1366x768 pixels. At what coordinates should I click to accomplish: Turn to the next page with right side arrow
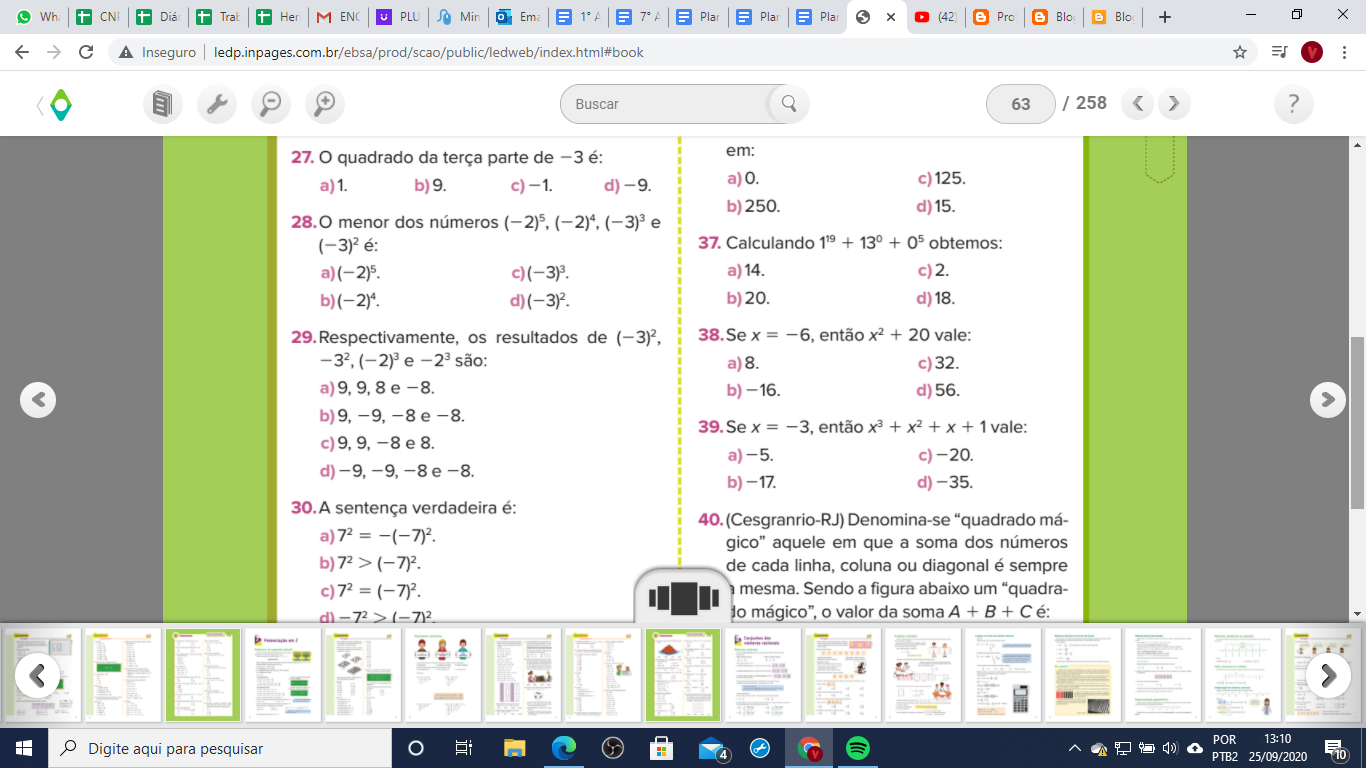tap(1327, 400)
